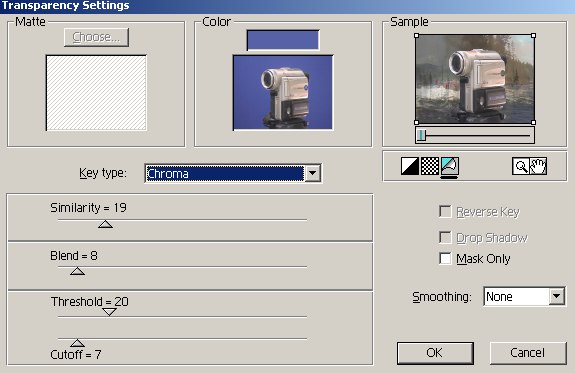Toggle the Reverse Key checkbox
This screenshot has width=575, height=373.
click(445, 211)
